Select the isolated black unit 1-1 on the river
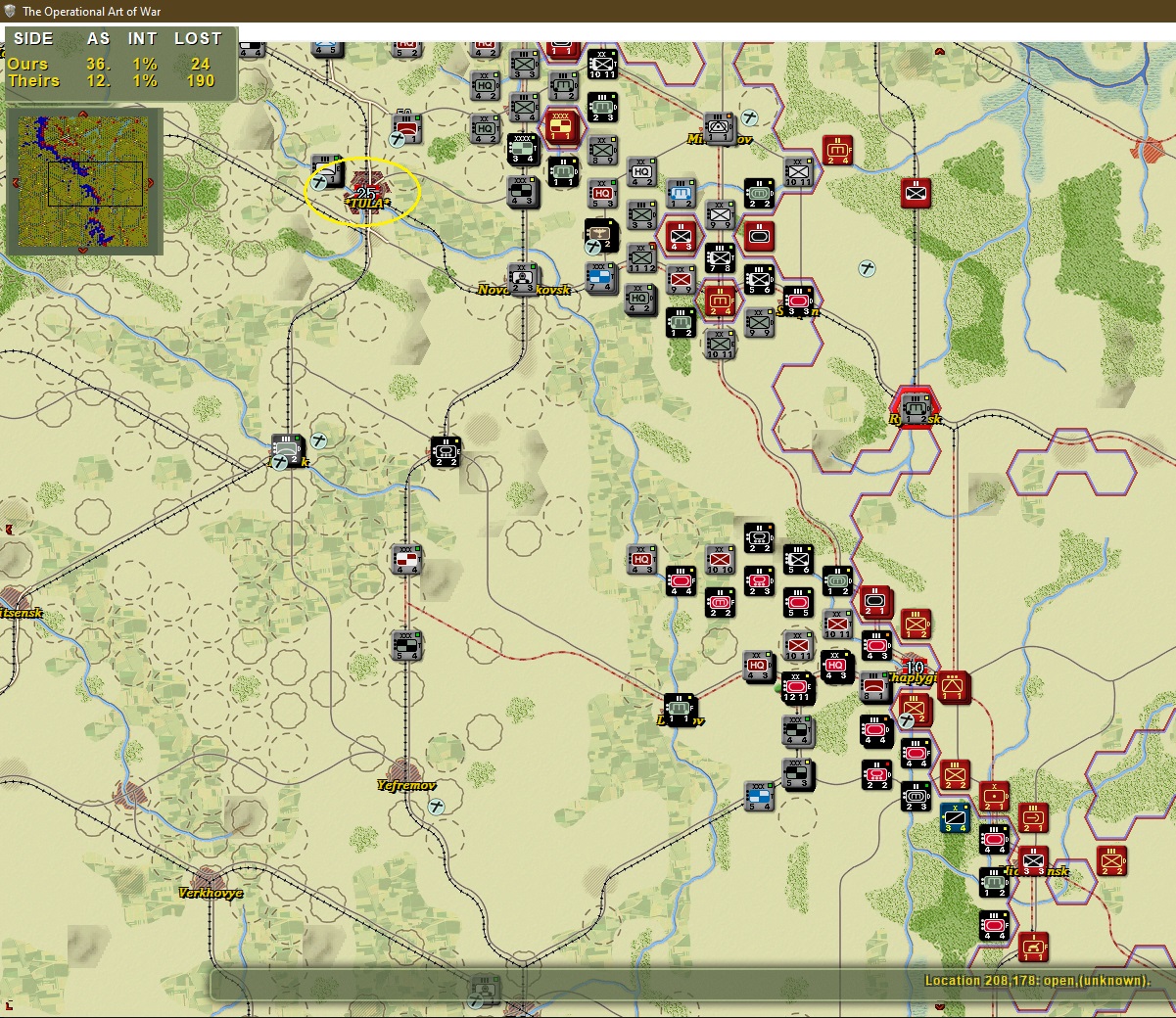 point(681,709)
